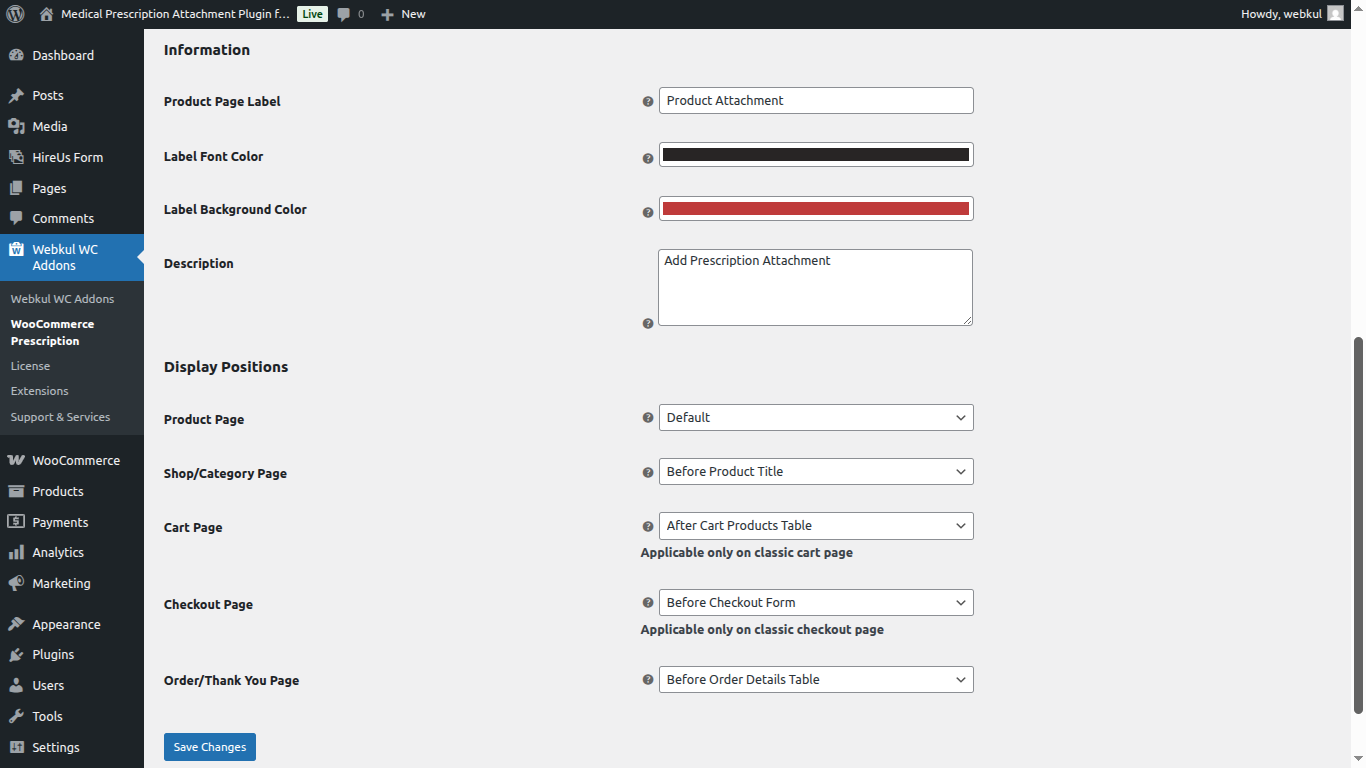Pick a new Label Background Color (red swatch)
Screen dimensions: 1366x768
click(x=816, y=209)
